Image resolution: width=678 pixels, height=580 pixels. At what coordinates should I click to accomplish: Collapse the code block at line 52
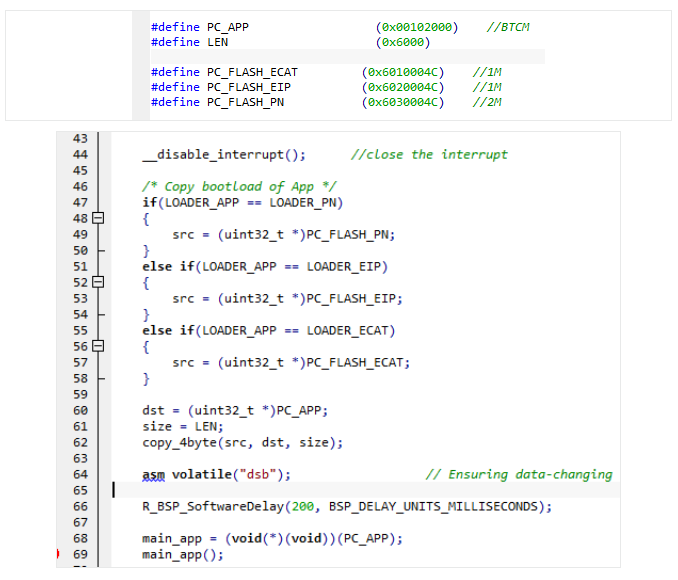[98, 282]
